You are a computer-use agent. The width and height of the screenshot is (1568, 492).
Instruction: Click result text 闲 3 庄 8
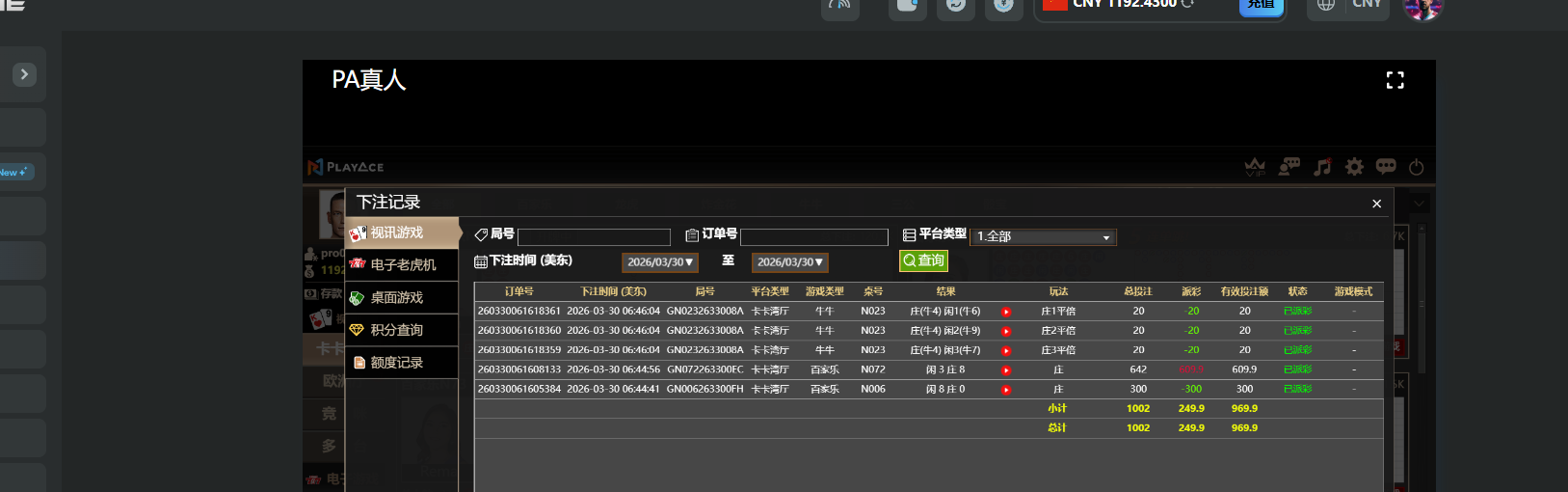click(x=945, y=369)
